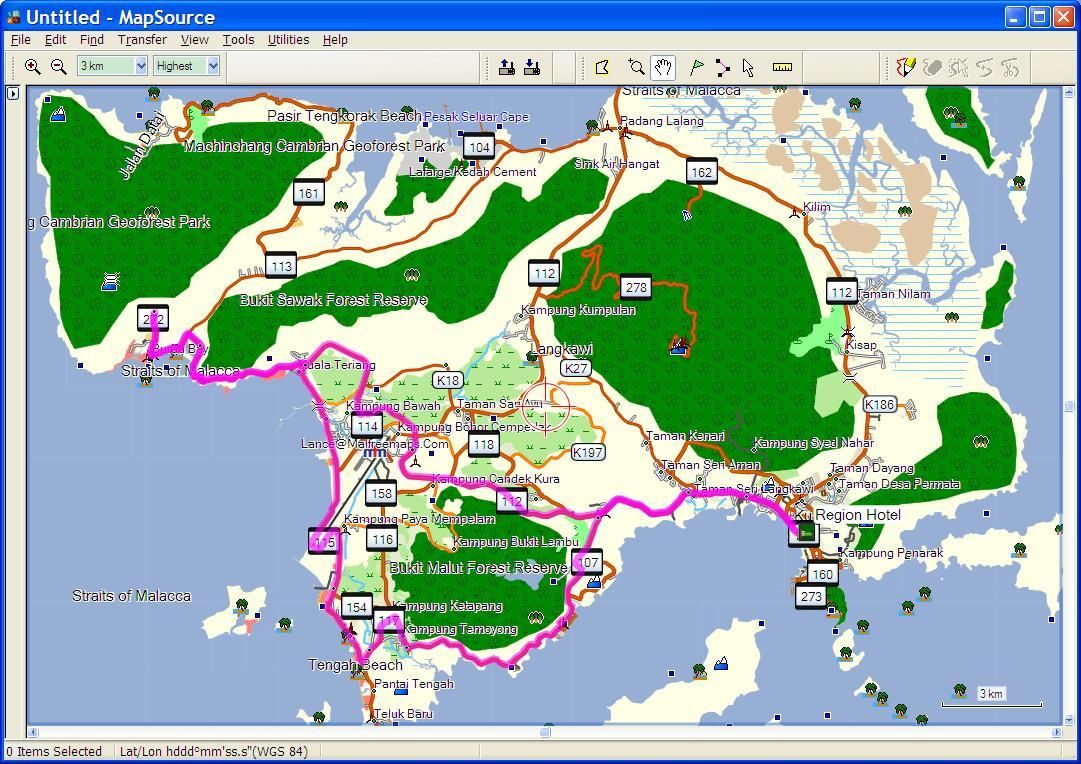Select the Distance/Bearing ruler tool
Screen dimensions: 1081x764
tap(782, 67)
